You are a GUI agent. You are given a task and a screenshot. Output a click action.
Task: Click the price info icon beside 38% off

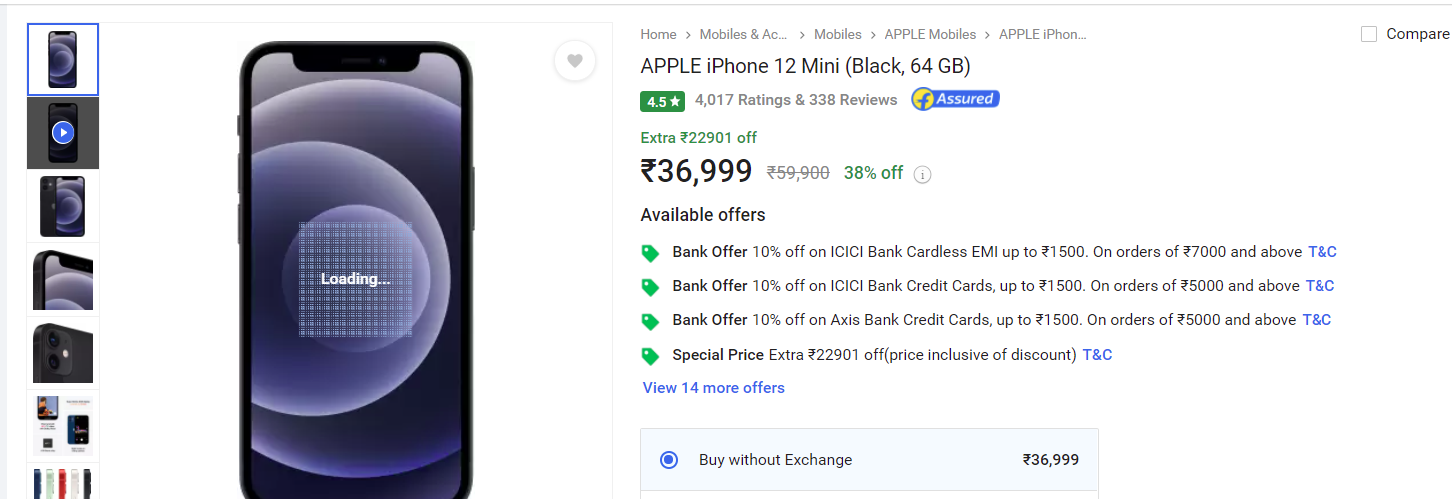(923, 174)
